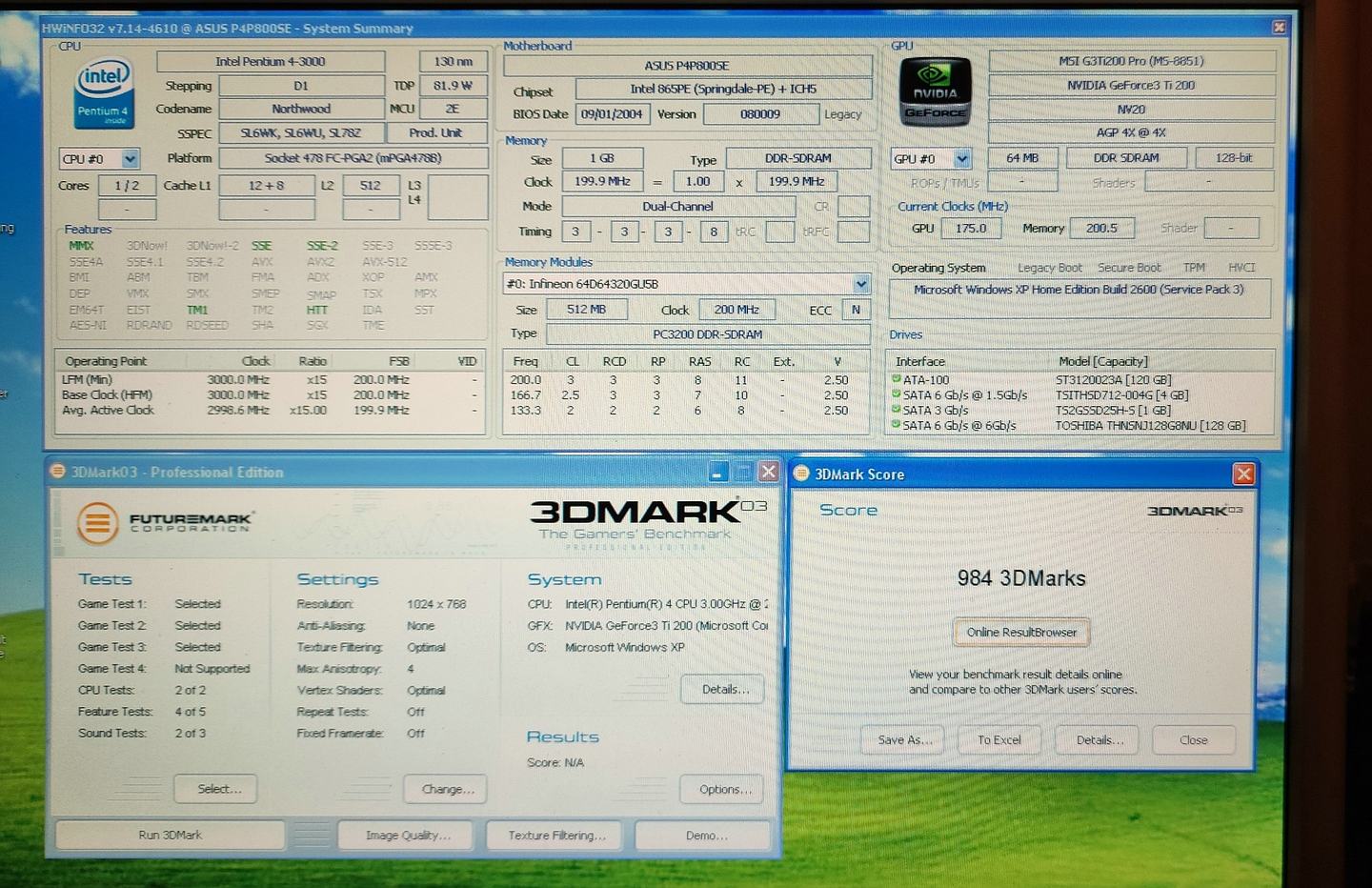The width and height of the screenshot is (1372, 888).
Task: Click the video memory field 64 MB
Action: [x=1022, y=158]
